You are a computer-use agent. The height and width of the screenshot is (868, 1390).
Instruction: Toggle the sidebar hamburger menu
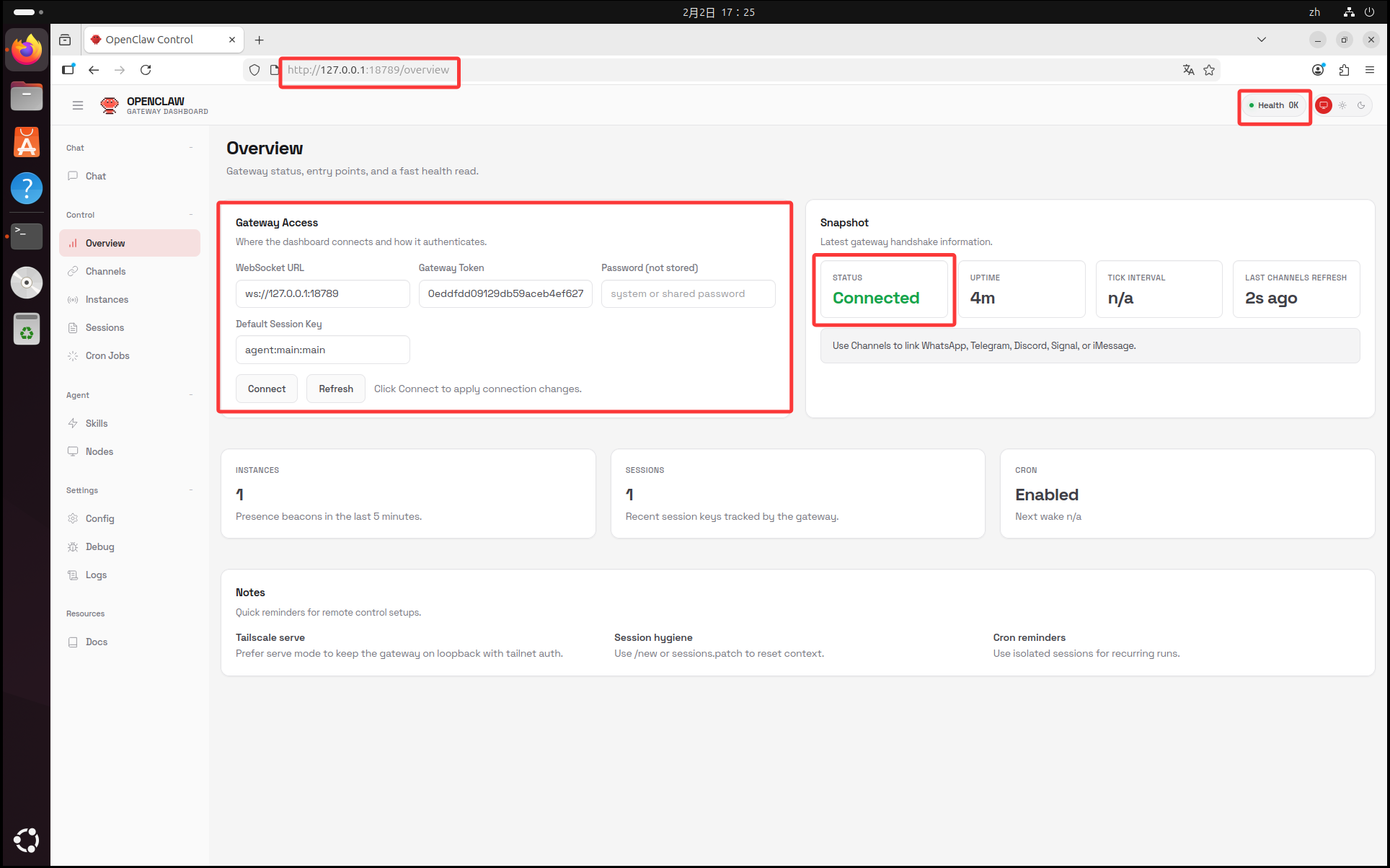[x=78, y=105]
